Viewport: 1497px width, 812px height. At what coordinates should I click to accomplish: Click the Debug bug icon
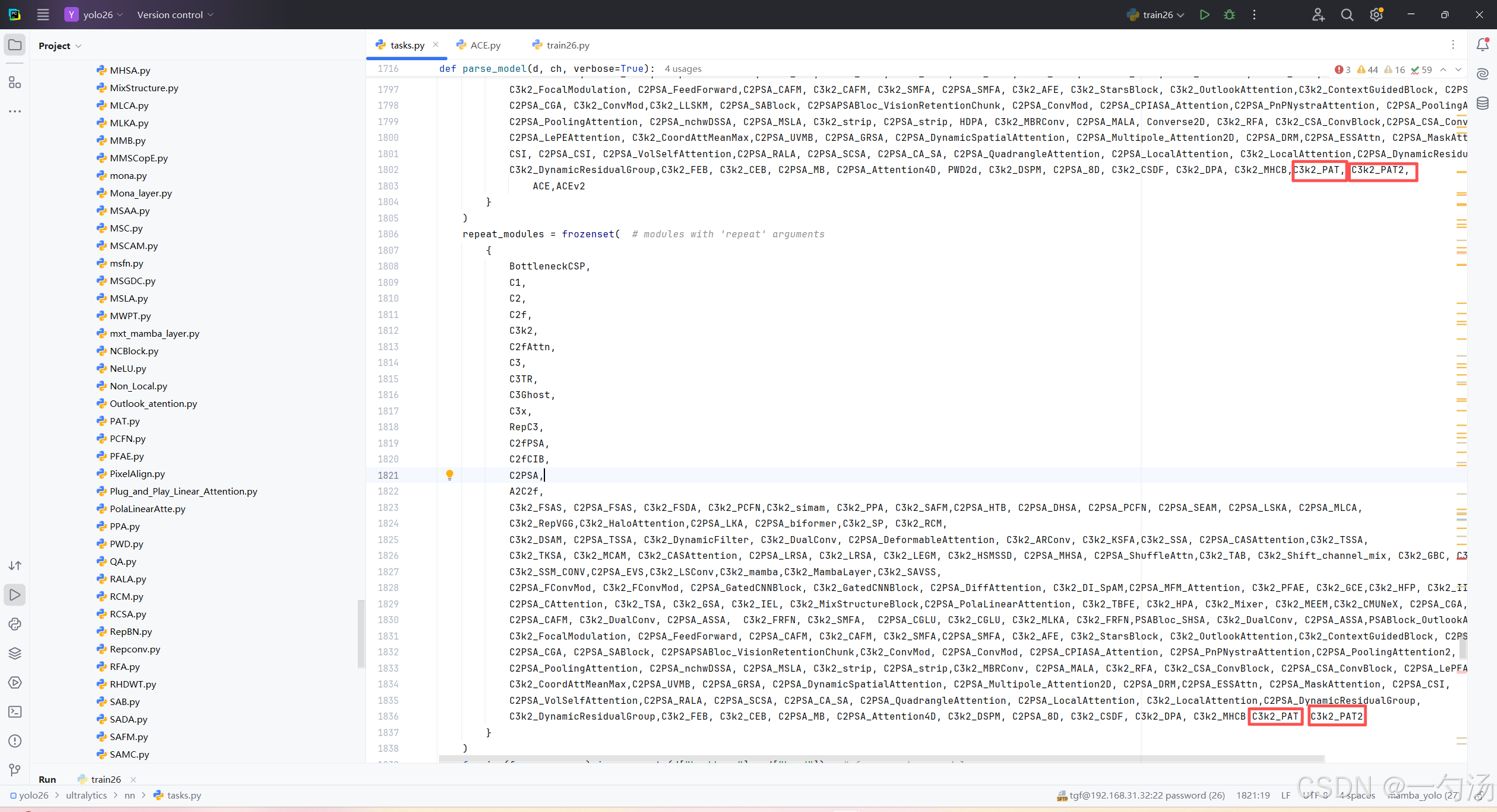[x=1229, y=15]
